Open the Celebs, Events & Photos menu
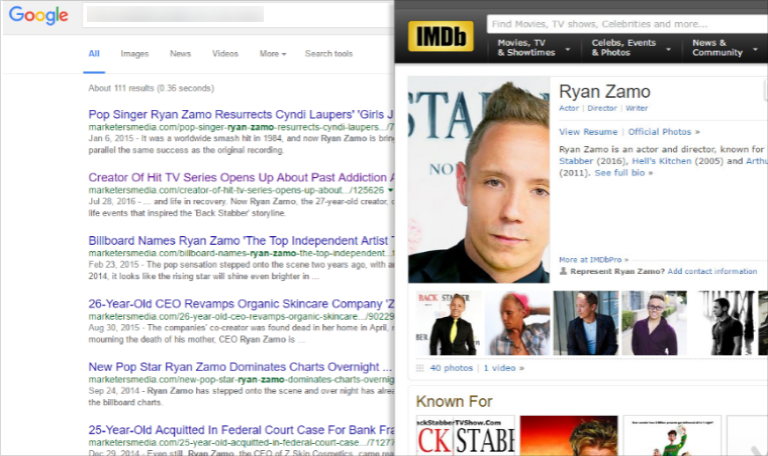The image size is (768, 456). [x=631, y=48]
